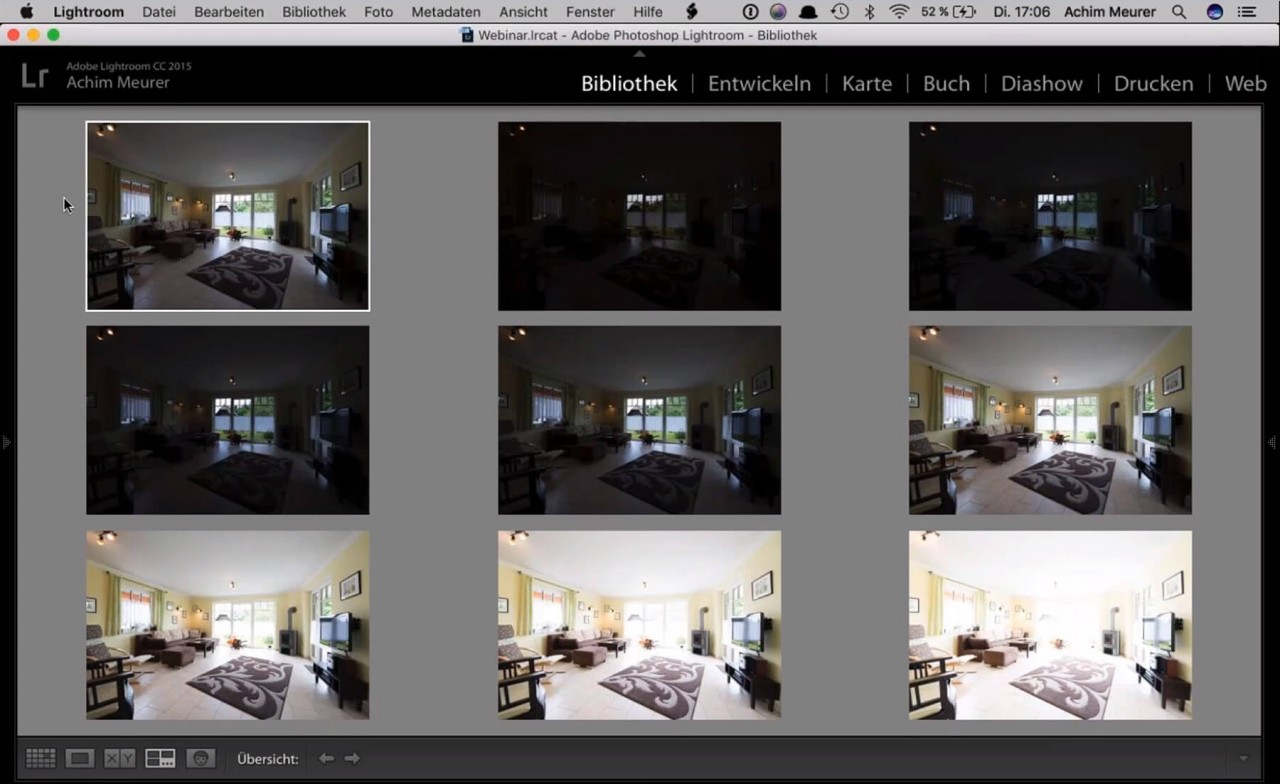Open the toolbar options dropdown chevron
This screenshot has height=784, width=1280.
point(1241,758)
